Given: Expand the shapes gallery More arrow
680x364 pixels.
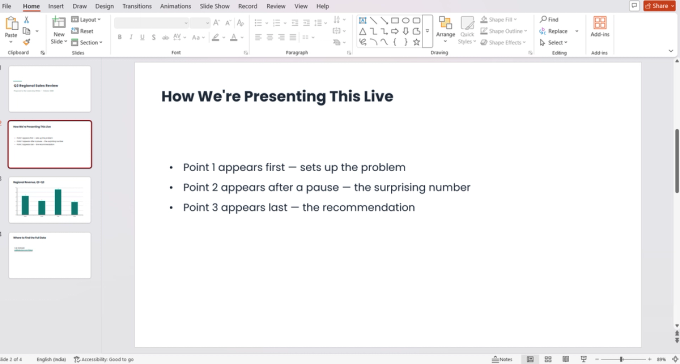Looking at the screenshot, I should pyautogui.click(x=427, y=31).
